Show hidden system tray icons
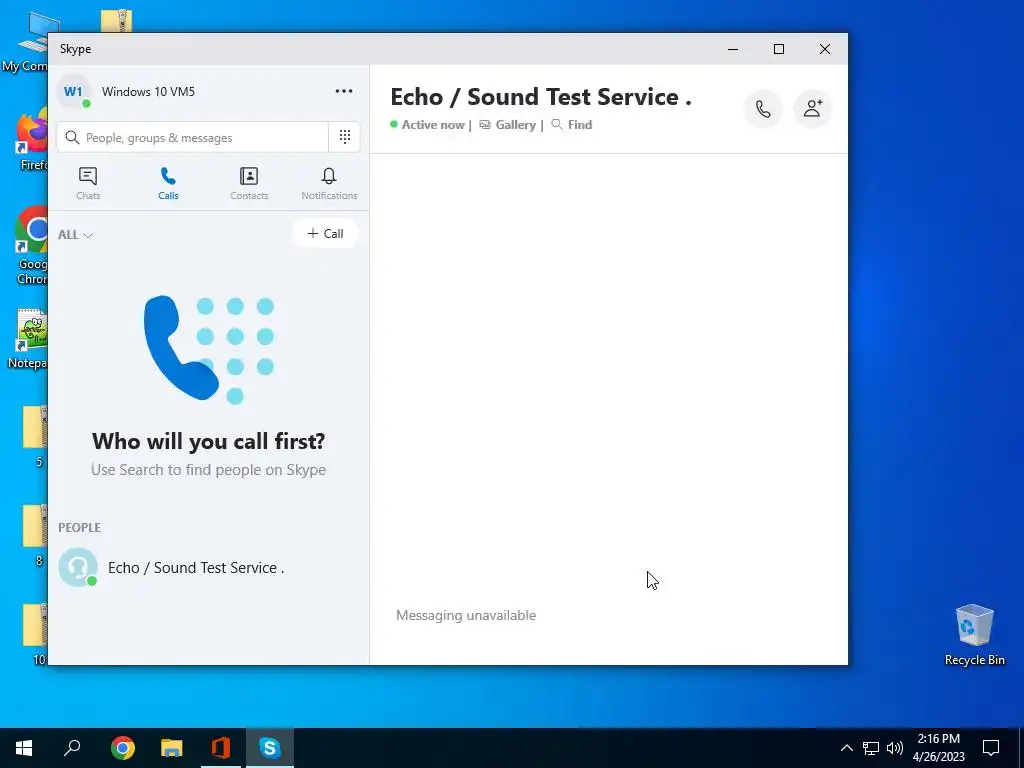 pos(846,748)
